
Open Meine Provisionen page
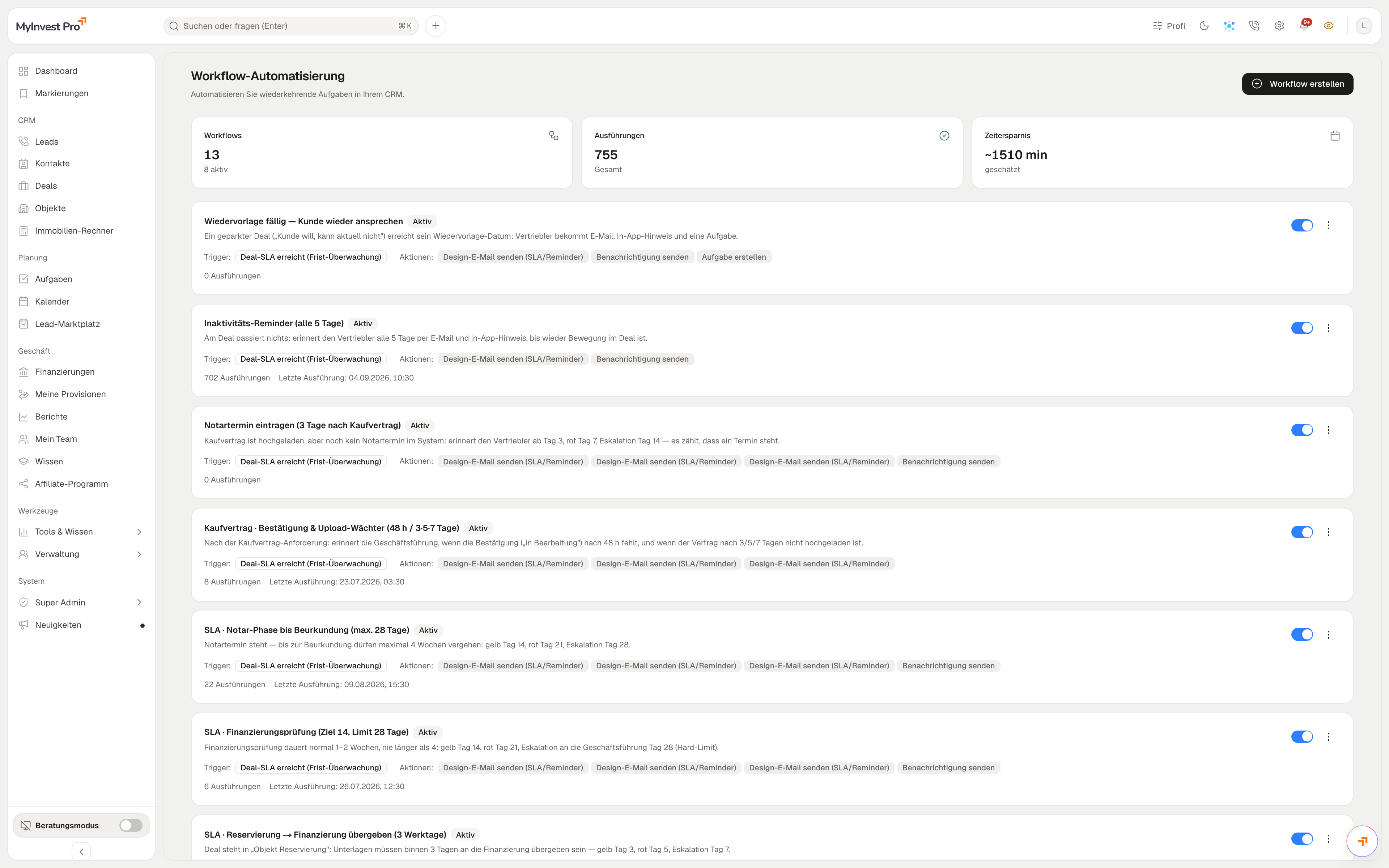pyautogui.click(x=81, y=394)
